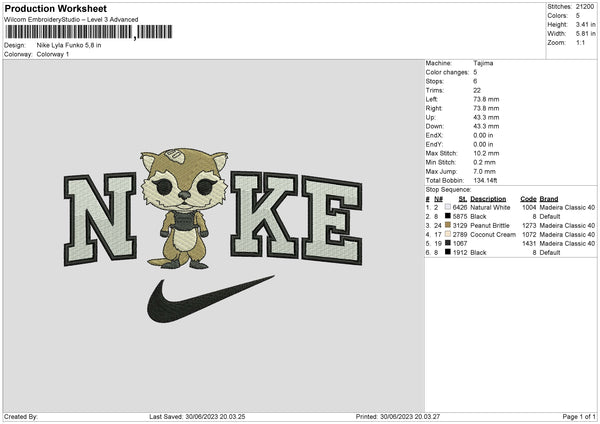
Task: Click the 'Created By:' footer label
Action: point(21,416)
